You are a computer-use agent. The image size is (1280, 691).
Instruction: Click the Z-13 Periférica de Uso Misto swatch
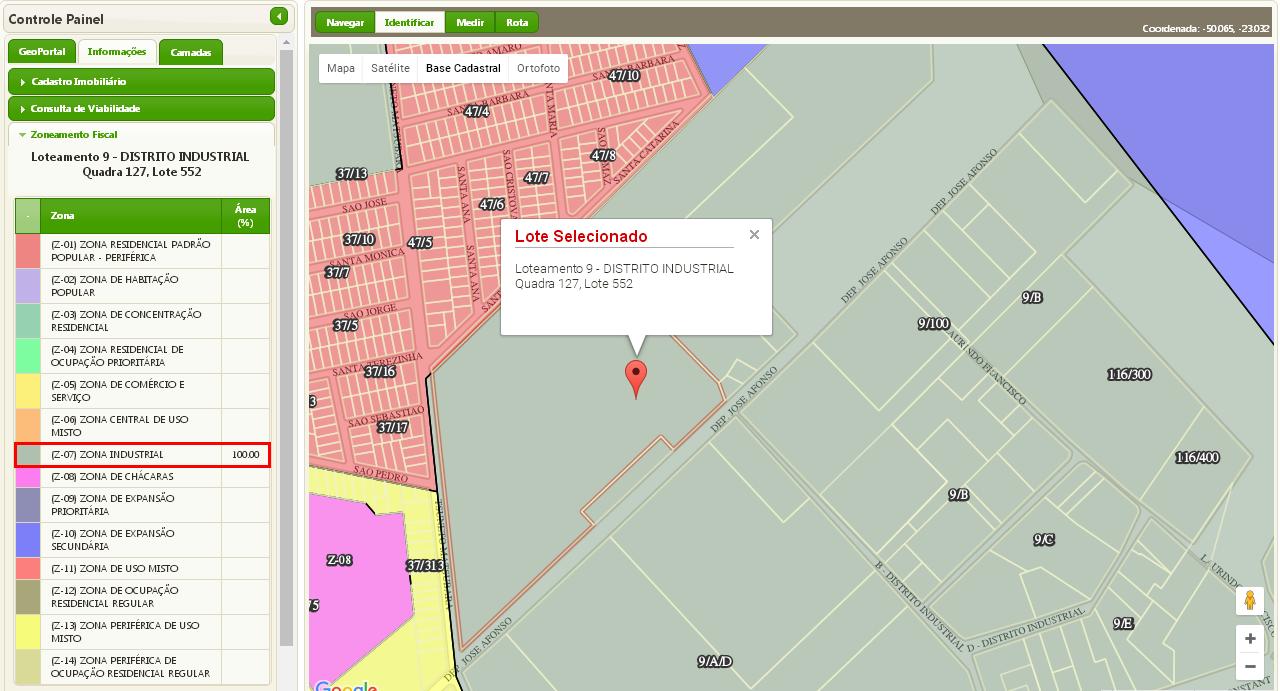click(x=28, y=632)
